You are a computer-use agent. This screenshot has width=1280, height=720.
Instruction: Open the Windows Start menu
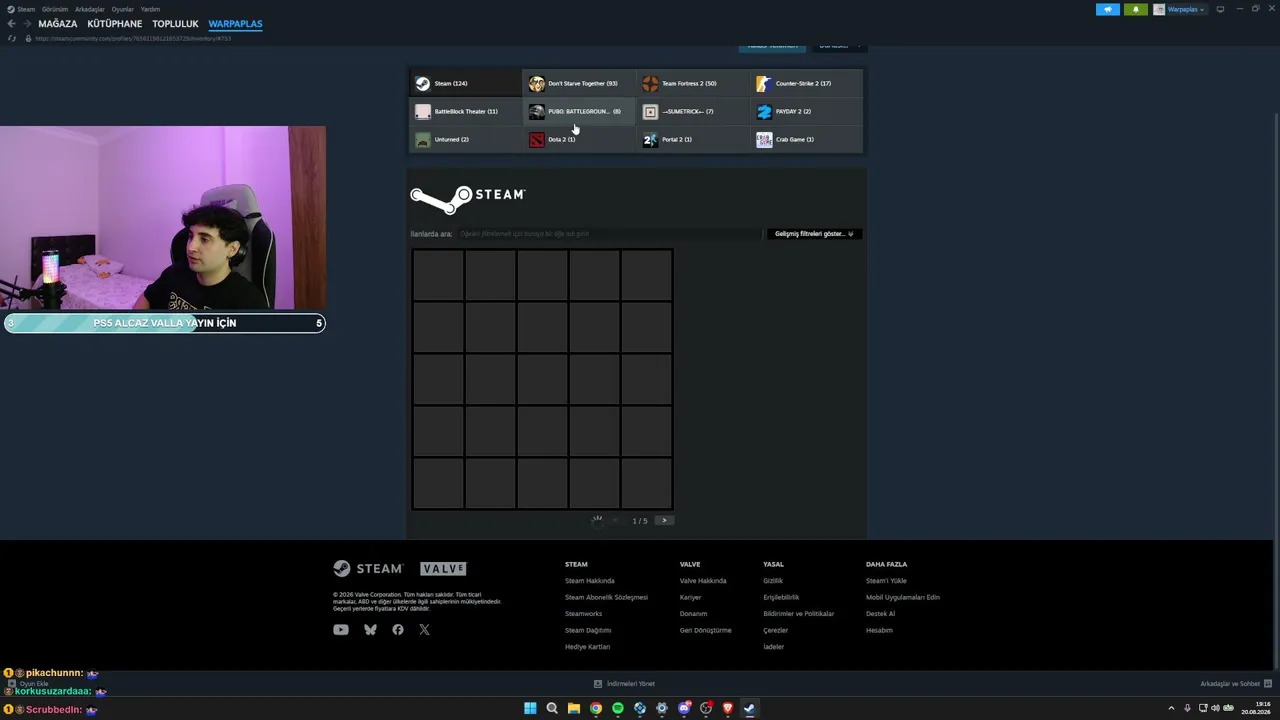[530, 709]
